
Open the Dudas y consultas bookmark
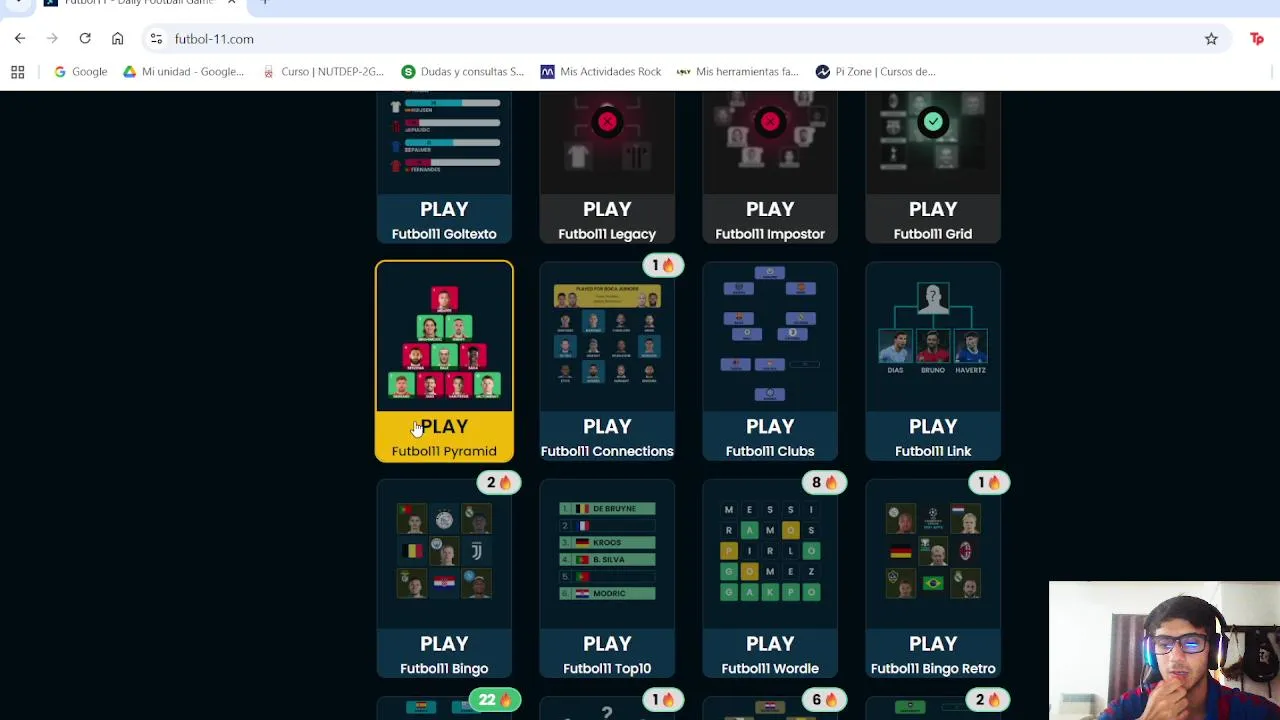[462, 72]
